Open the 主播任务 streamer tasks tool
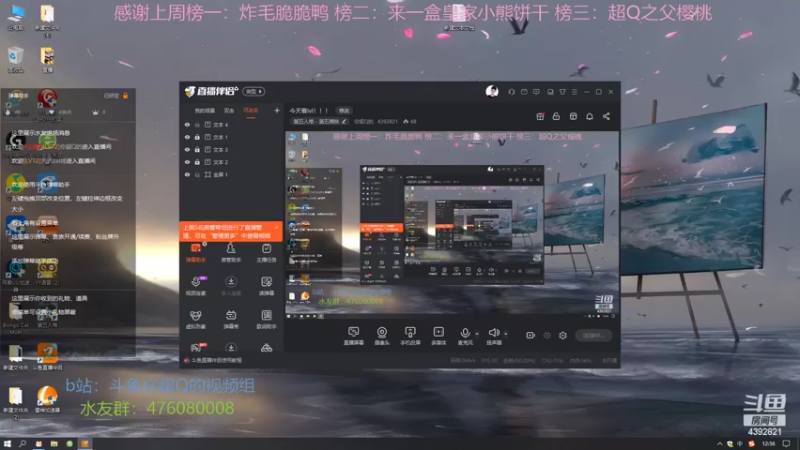Viewport: 800px width, 450px height. 266,253
